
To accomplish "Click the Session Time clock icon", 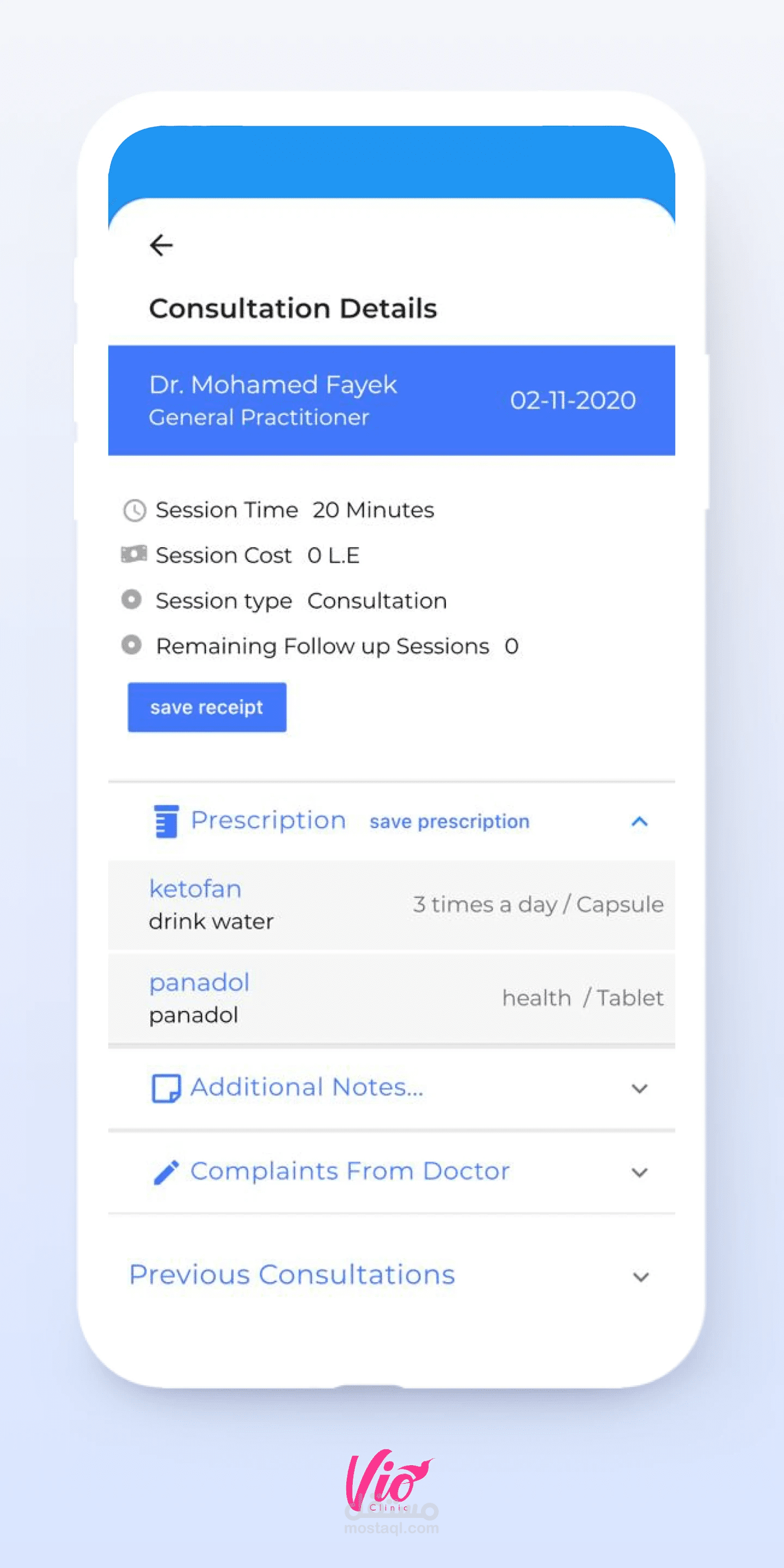I will pyautogui.click(x=134, y=510).
